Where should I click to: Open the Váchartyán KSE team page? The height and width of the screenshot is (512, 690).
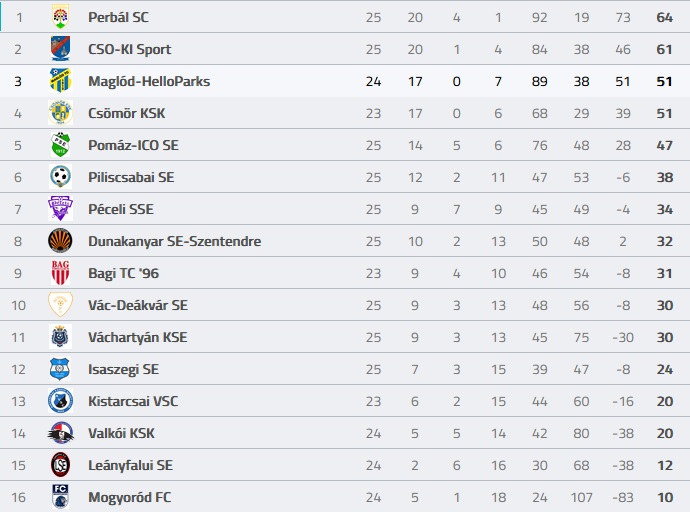tap(138, 337)
